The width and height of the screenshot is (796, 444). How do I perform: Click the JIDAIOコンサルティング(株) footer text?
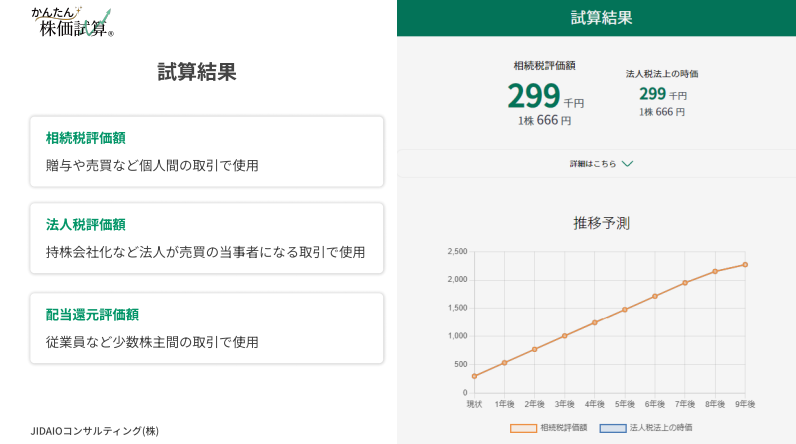(95, 430)
